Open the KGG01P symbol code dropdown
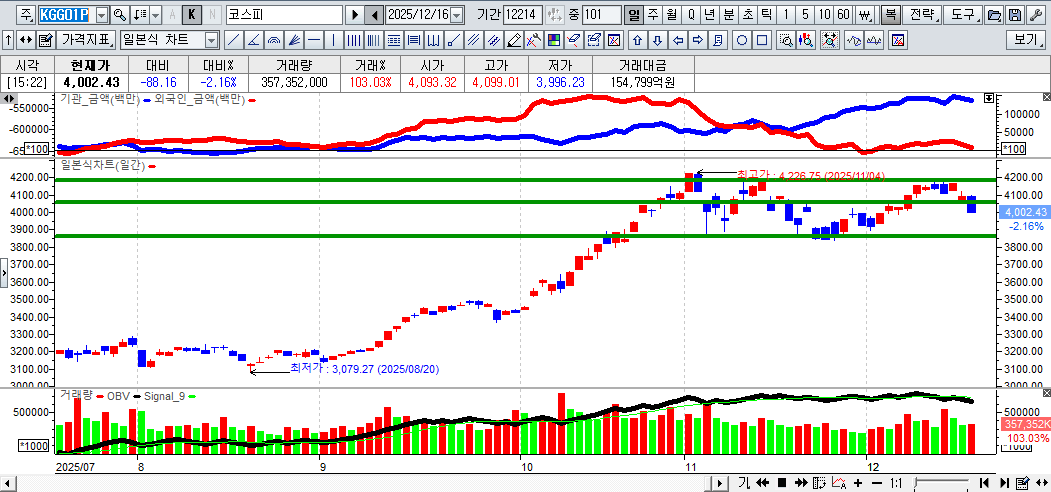 click(101, 15)
